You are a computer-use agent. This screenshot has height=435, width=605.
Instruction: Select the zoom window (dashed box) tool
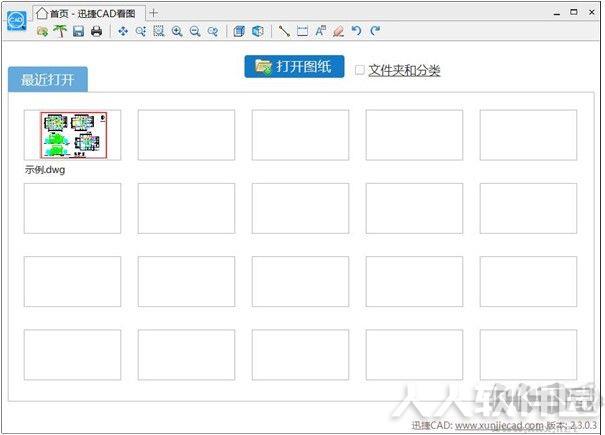(159, 31)
